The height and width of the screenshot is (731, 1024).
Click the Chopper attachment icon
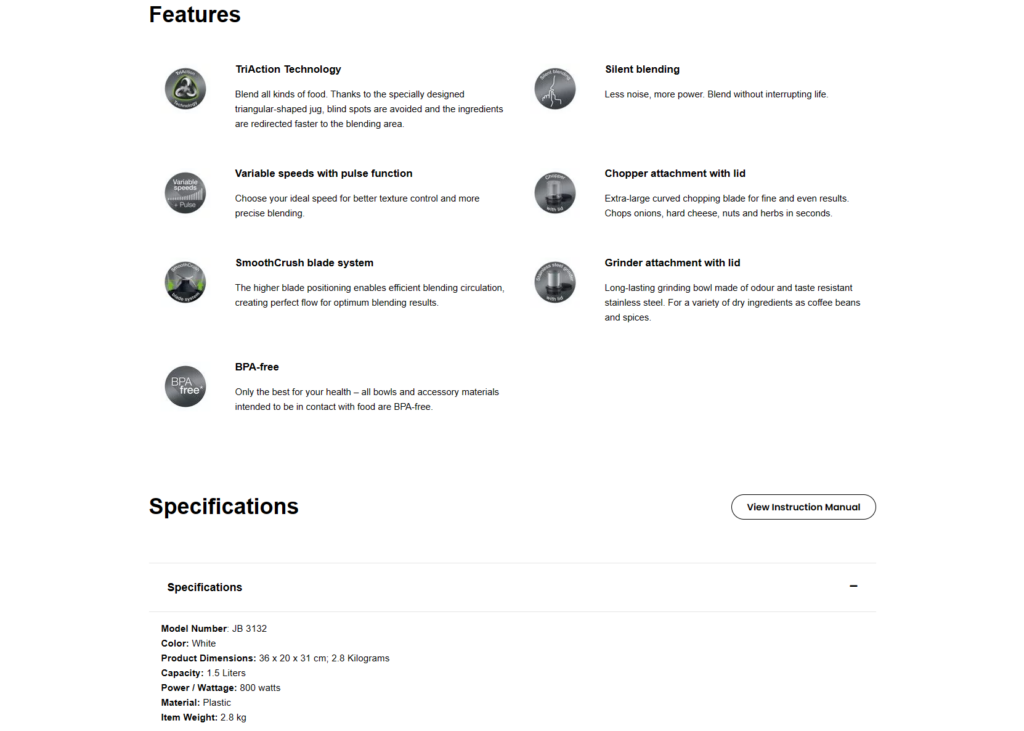555,193
